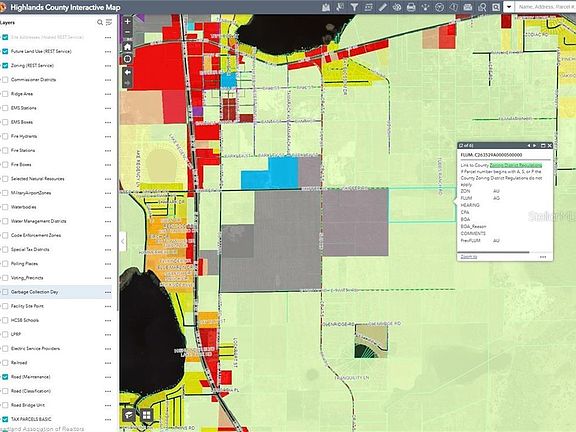Image resolution: width=576 pixels, height=432 pixels.
Task: Open options for TAX PARCELS BASIC layer
Action: click(x=108, y=420)
